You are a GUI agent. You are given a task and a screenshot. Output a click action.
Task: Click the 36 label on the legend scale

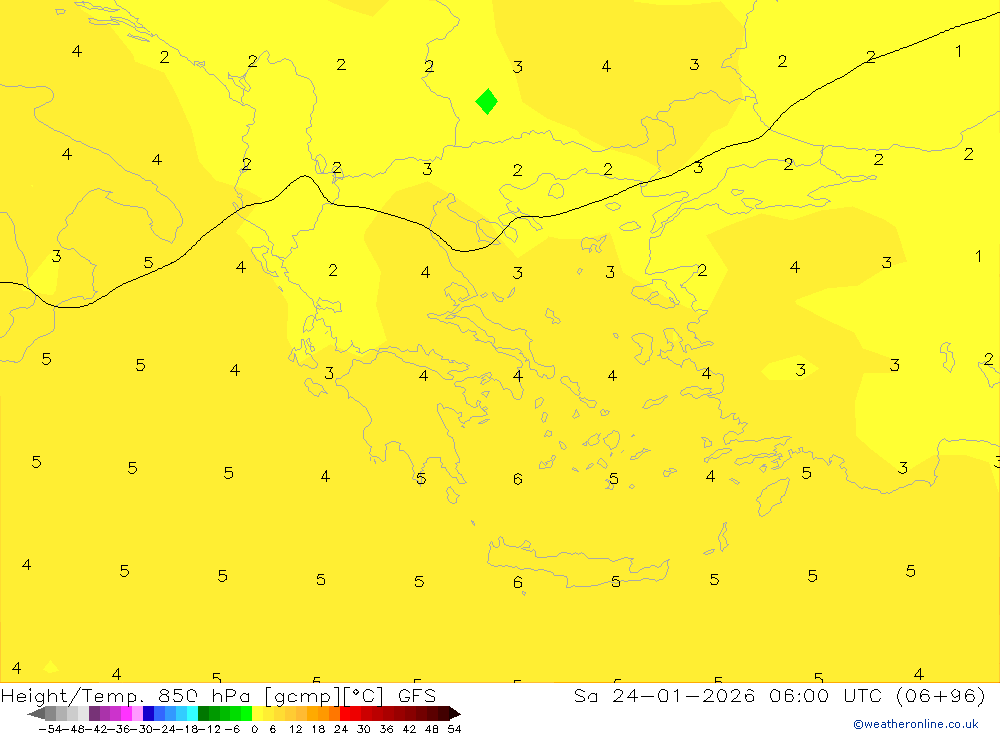point(386,729)
